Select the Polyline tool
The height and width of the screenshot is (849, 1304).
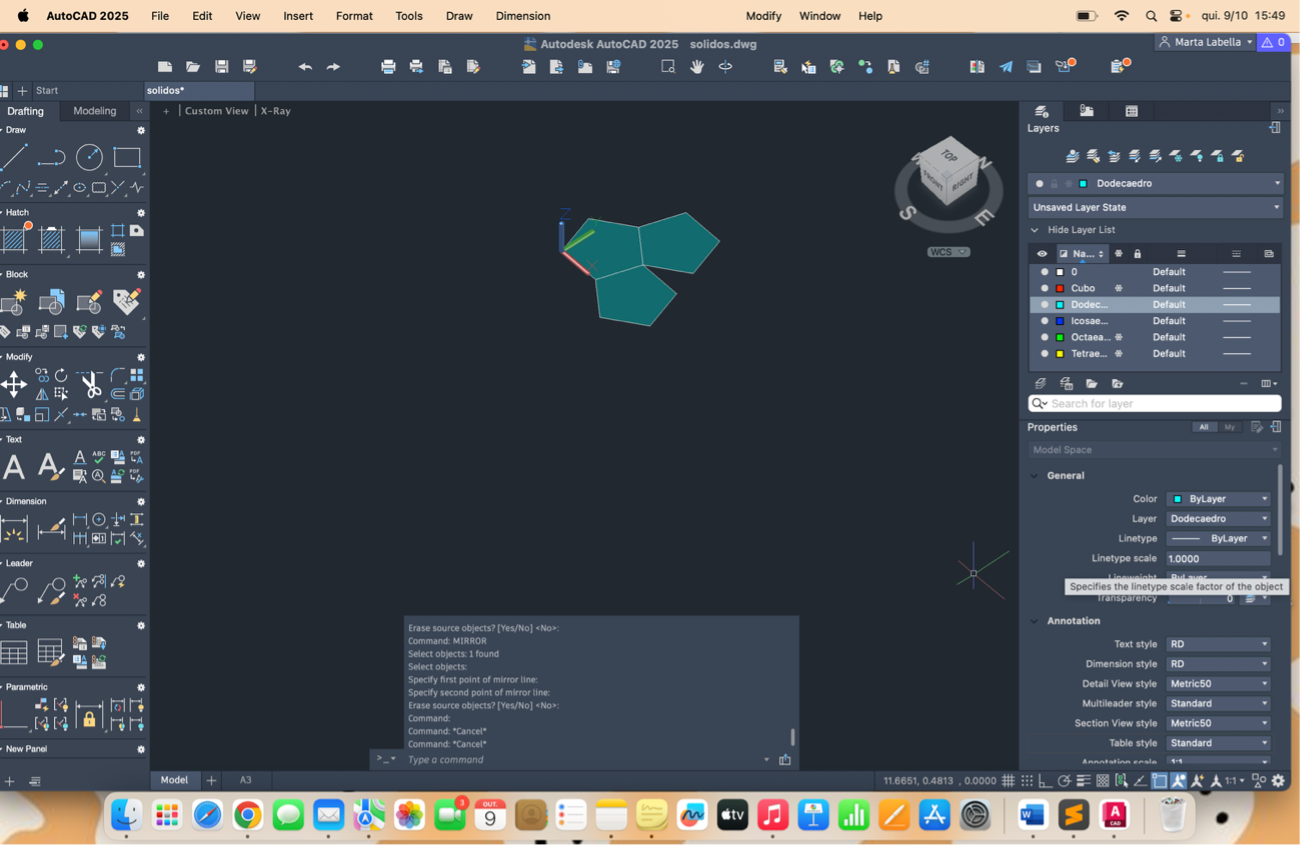tap(51, 158)
